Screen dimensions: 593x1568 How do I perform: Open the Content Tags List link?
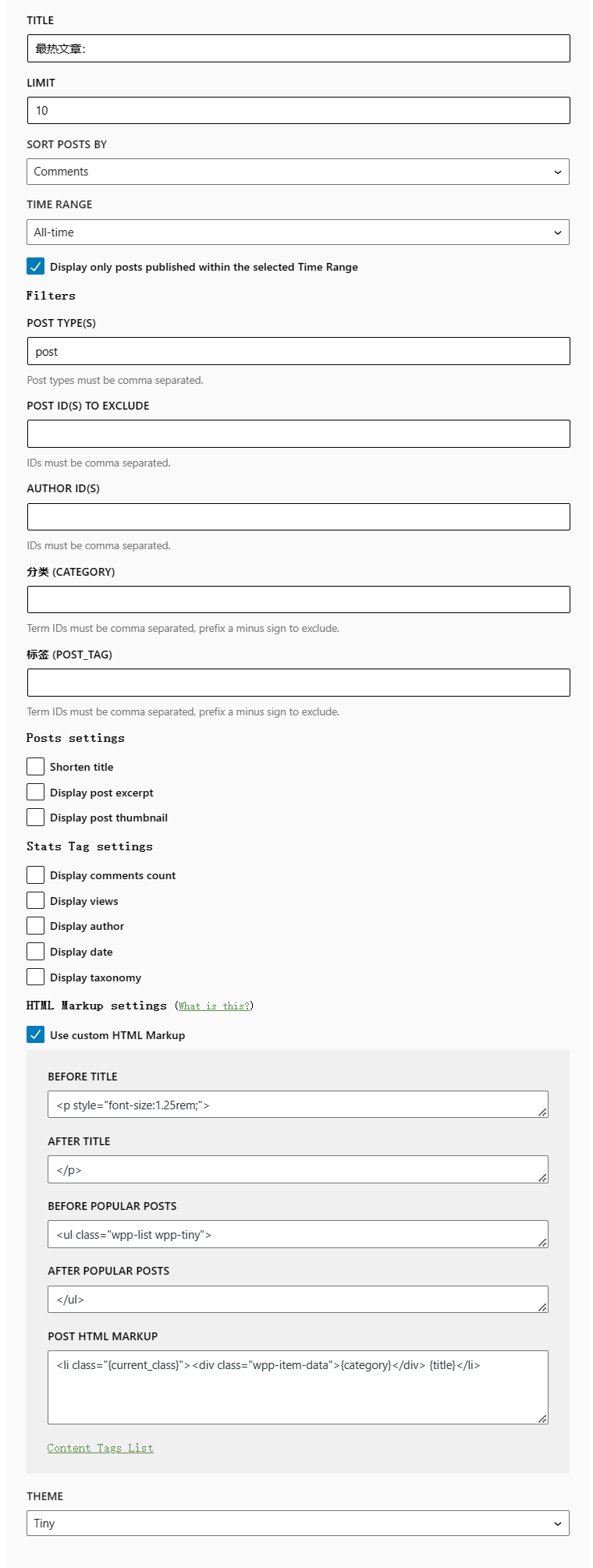(x=100, y=1449)
